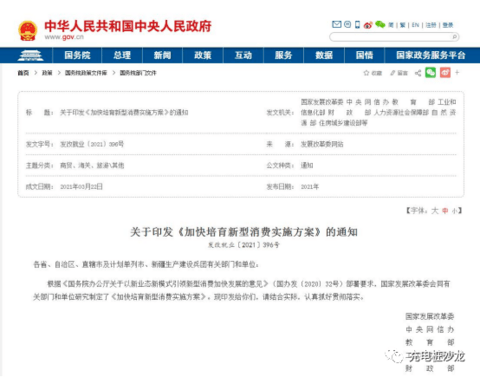Open the 国情 nav tab
480x377 pixels.
[x=364, y=55]
